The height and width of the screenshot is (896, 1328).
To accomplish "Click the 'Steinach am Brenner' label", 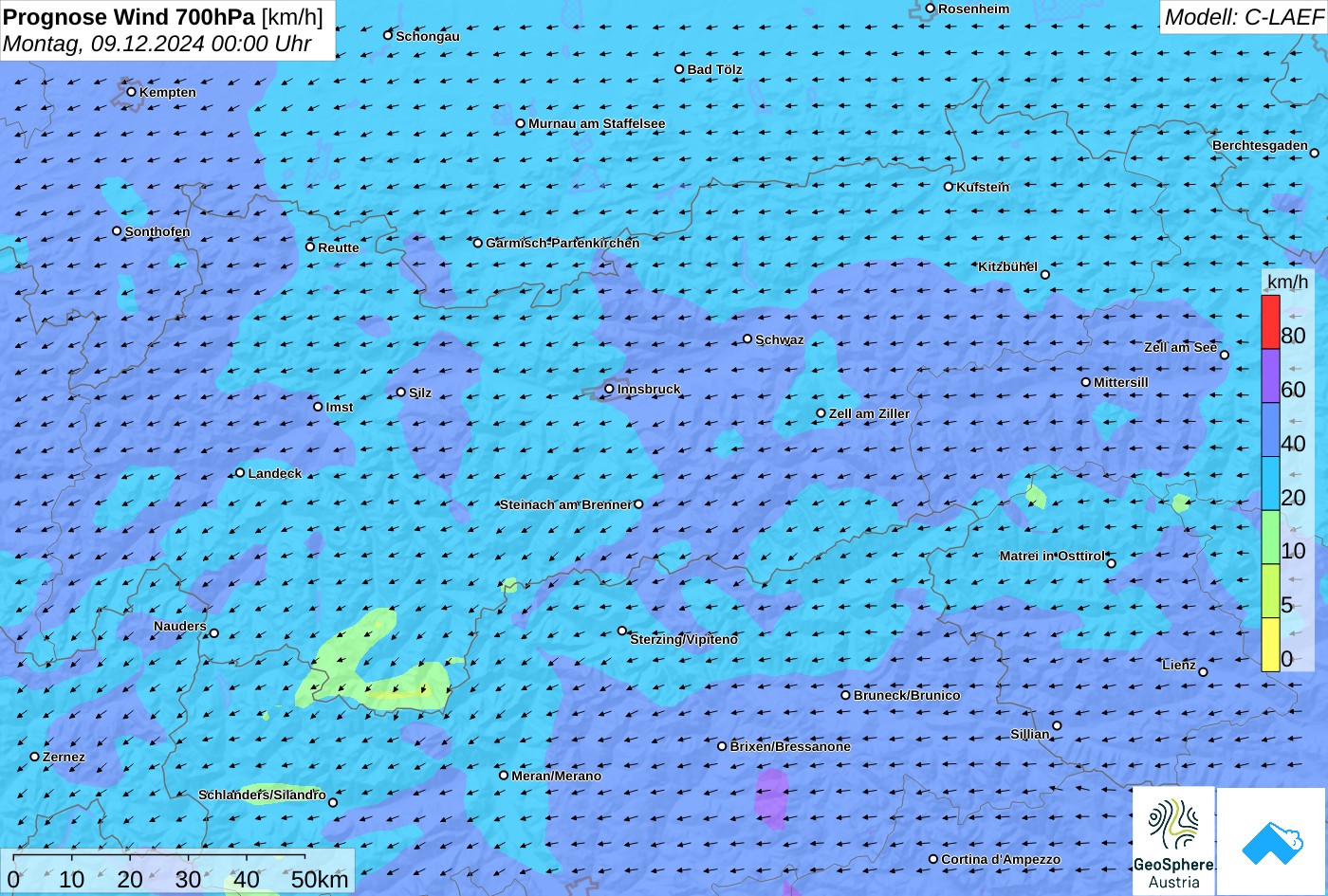I will [565, 504].
